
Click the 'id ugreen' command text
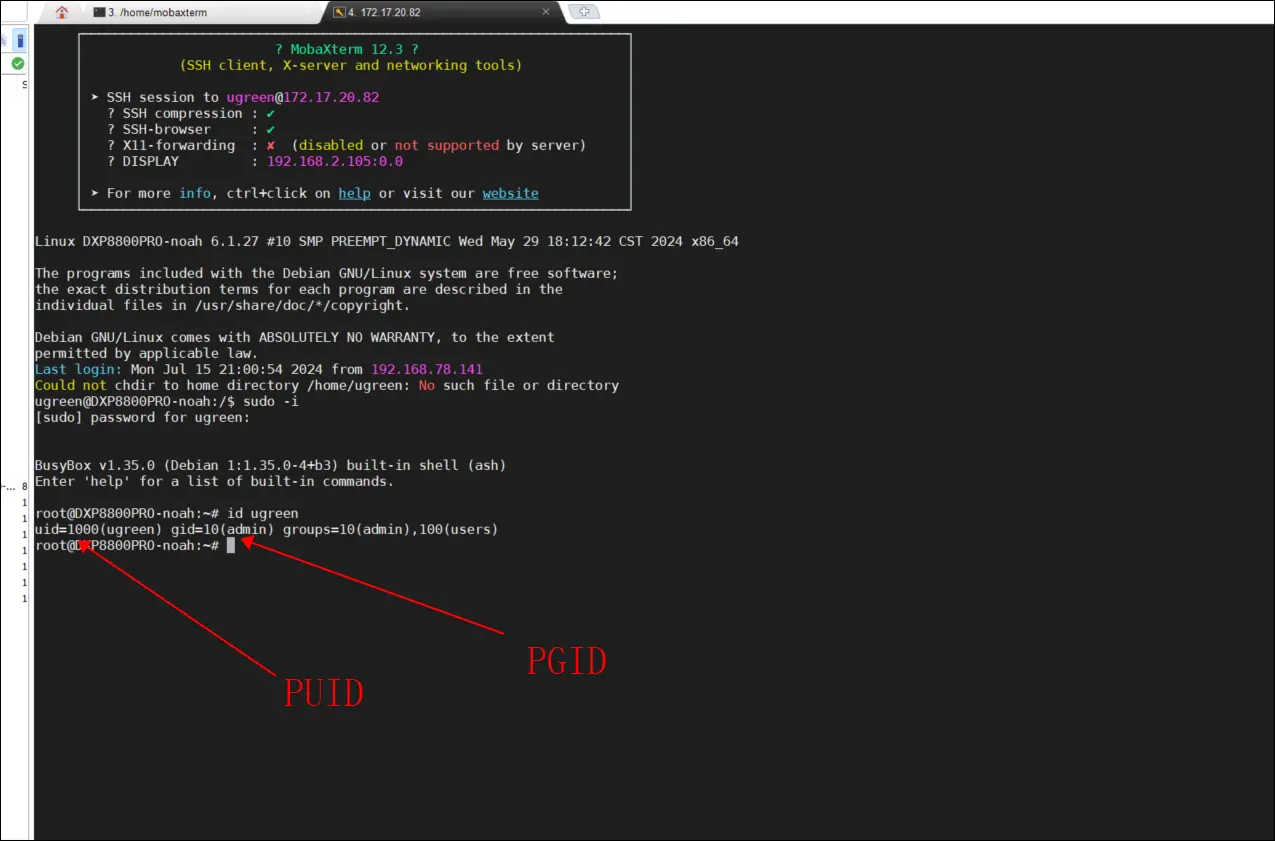click(x=262, y=513)
